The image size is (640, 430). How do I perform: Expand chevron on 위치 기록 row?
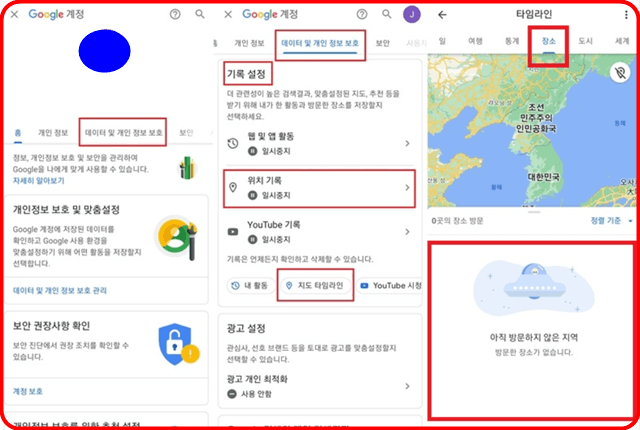click(407, 188)
